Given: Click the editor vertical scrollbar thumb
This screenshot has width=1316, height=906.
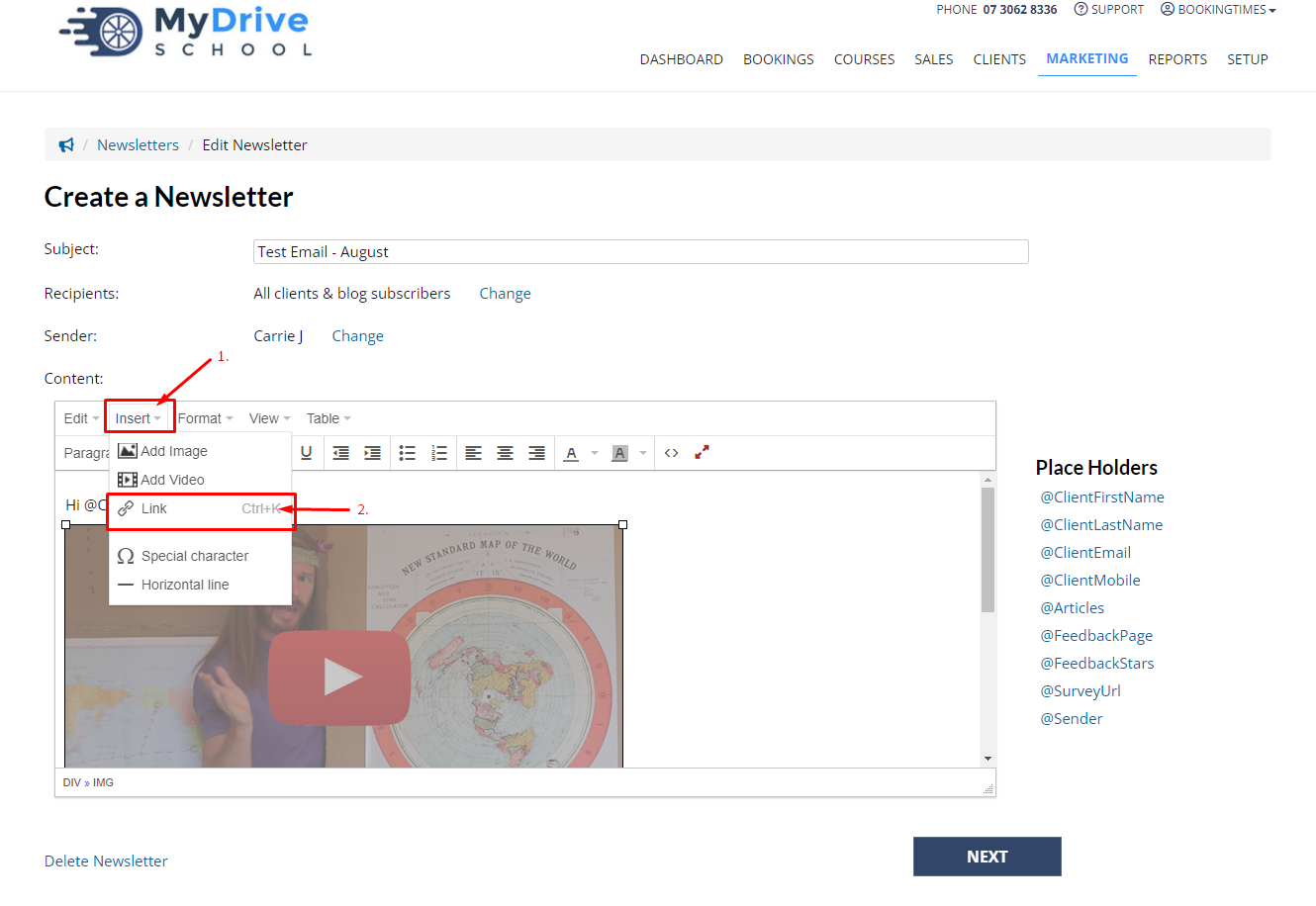Looking at the screenshot, I should [987, 550].
